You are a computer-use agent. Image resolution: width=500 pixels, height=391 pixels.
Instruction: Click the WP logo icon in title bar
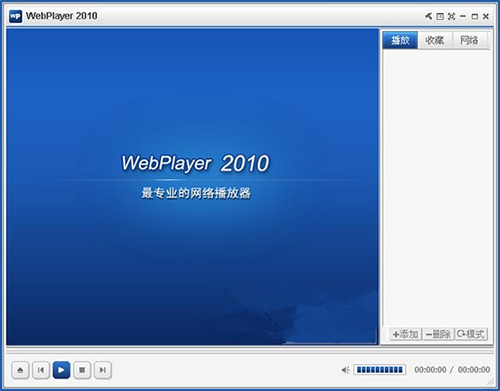tap(15, 16)
